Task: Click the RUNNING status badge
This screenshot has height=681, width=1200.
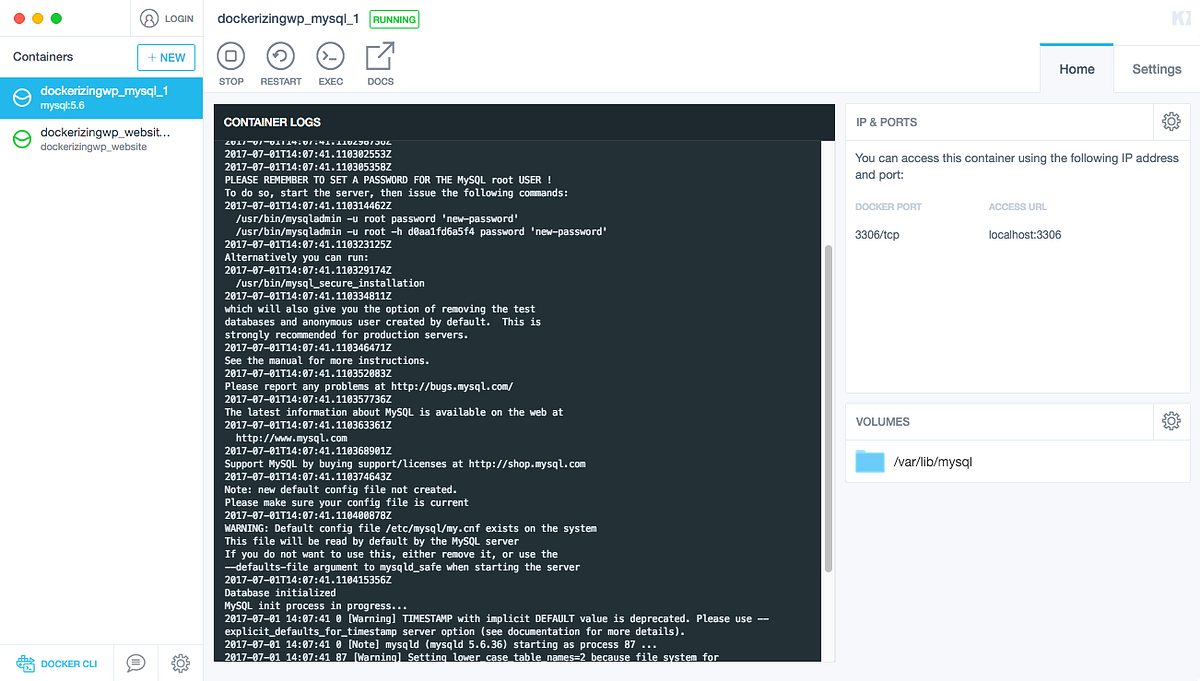Action: click(394, 18)
